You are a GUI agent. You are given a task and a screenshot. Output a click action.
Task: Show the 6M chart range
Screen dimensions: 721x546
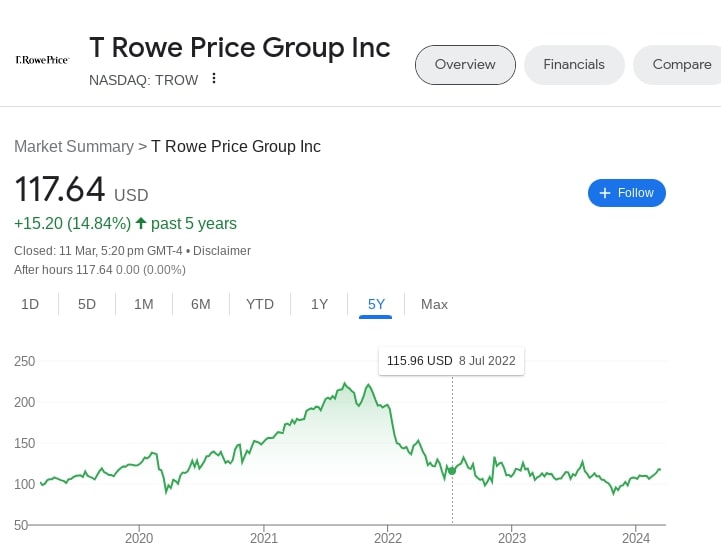[x=201, y=304]
